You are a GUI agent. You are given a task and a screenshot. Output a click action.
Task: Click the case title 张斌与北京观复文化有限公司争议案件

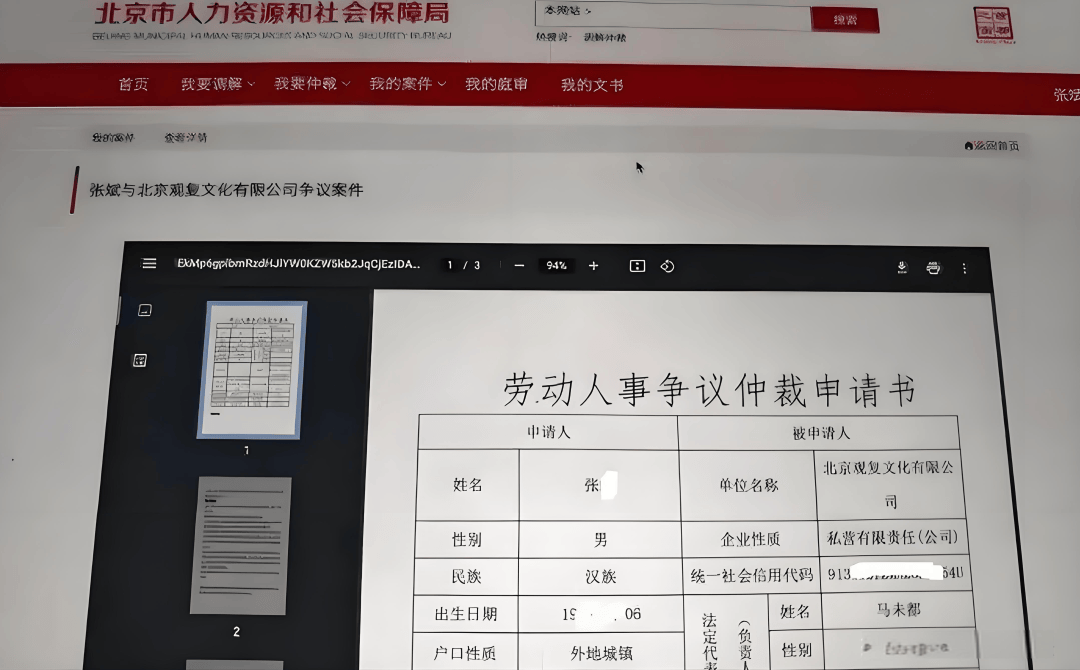tap(226, 189)
